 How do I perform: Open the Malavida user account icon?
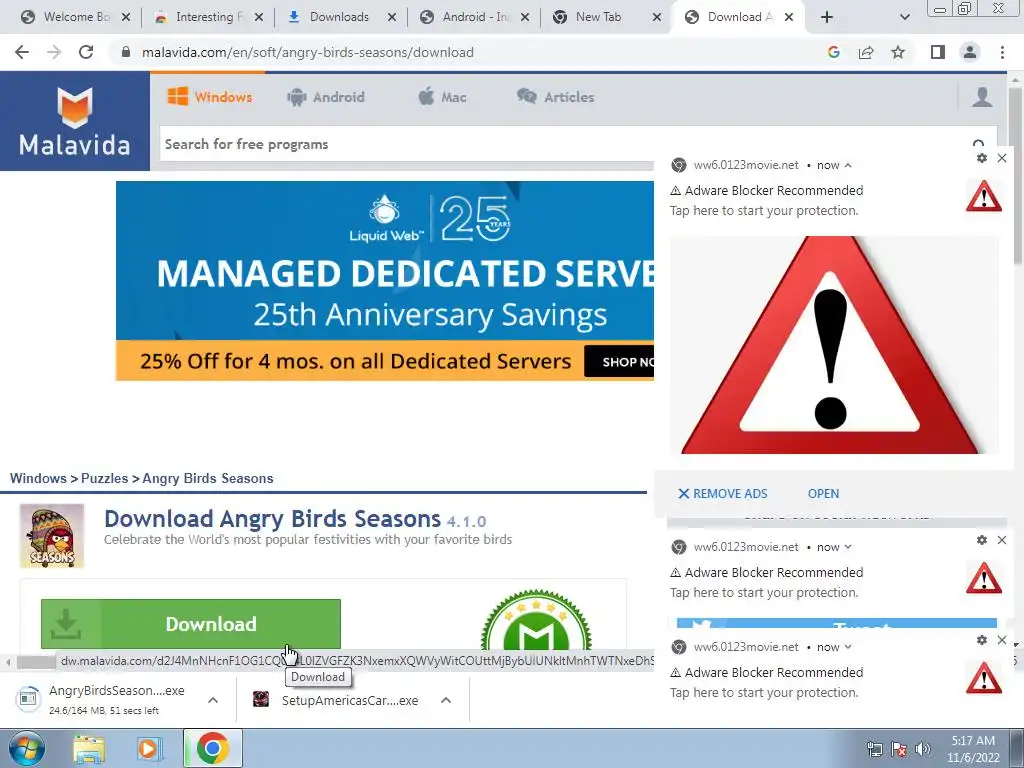click(982, 97)
